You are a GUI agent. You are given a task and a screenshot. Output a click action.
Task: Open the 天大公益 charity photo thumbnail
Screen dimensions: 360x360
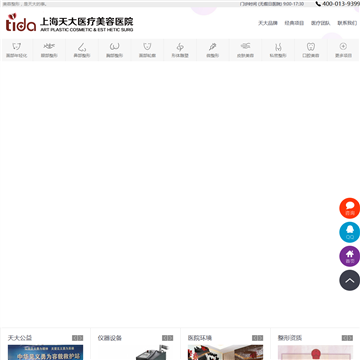45,352
